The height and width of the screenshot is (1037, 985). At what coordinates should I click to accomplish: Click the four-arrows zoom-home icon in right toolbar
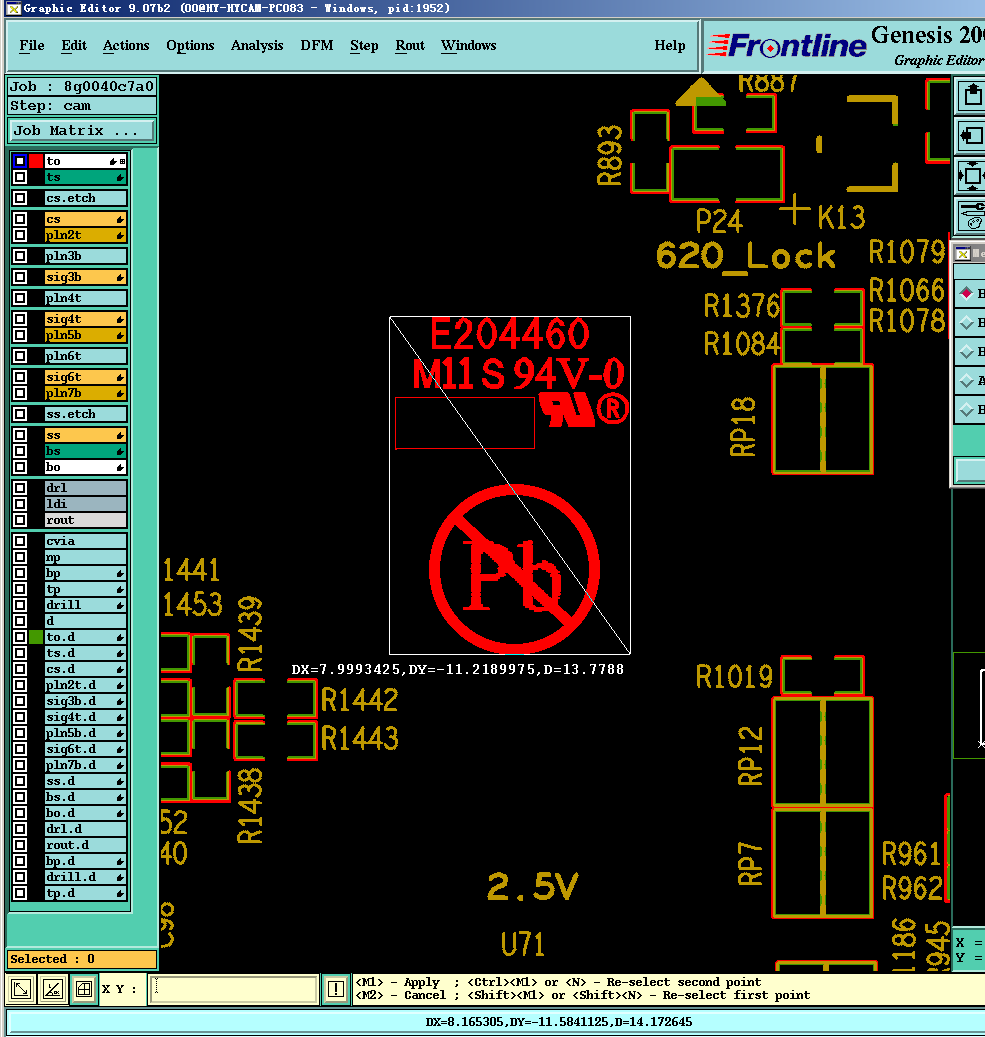pos(971,176)
